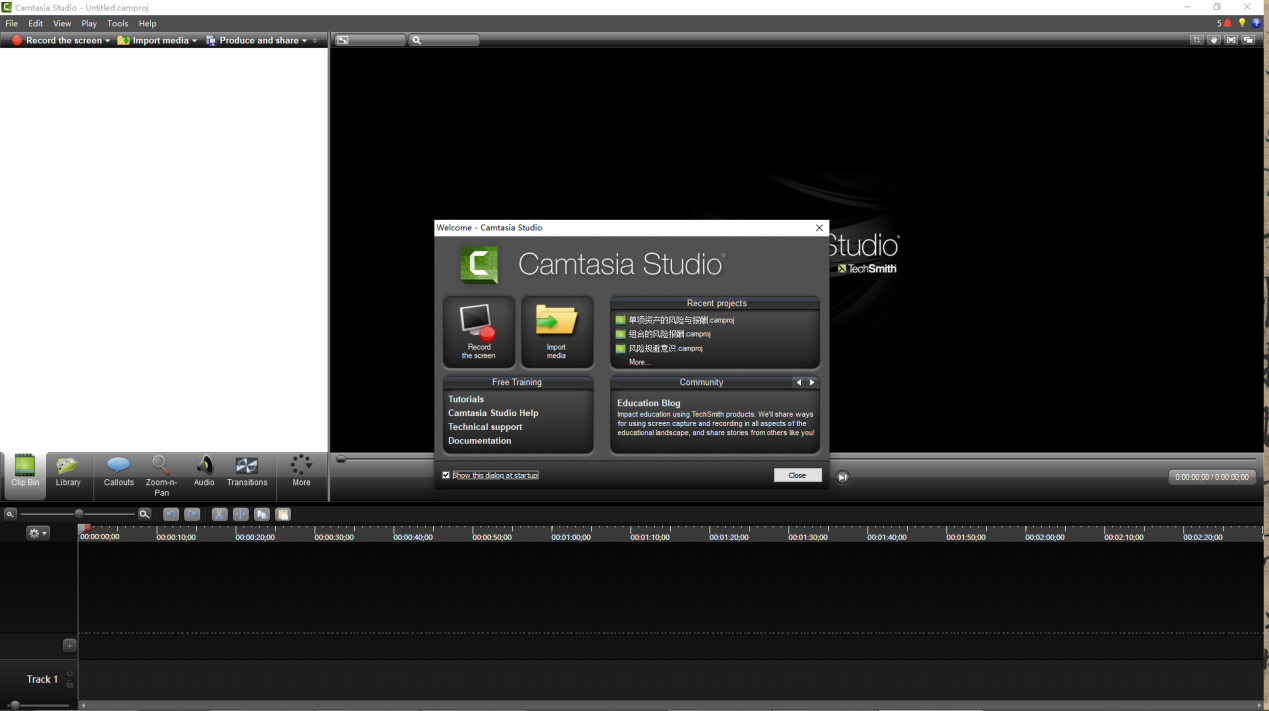This screenshot has height=711, width=1269.
Task: Uncheck Show this dialog at startup
Action: (446, 475)
